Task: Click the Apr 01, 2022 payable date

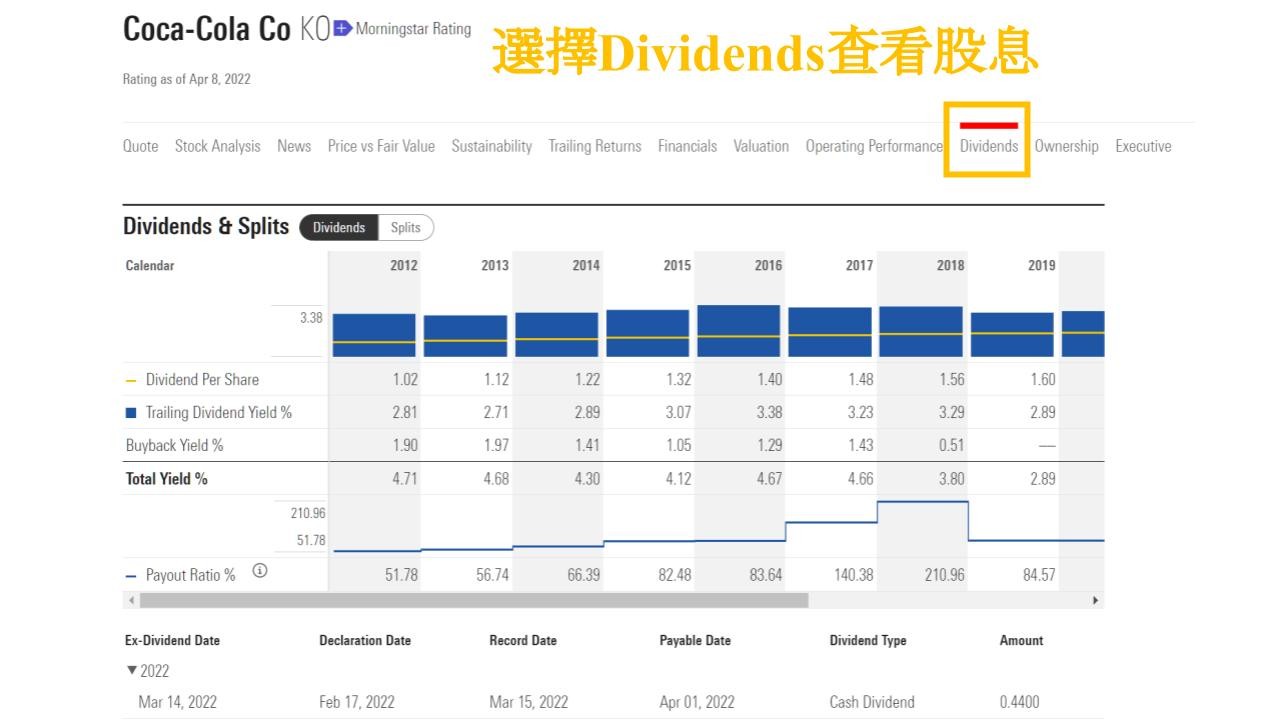Action: tap(697, 702)
